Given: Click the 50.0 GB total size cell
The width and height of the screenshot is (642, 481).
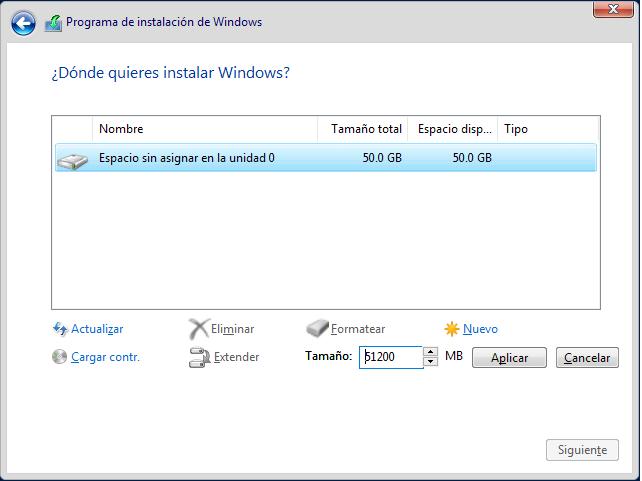Looking at the screenshot, I should pyautogui.click(x=382, y=158).
